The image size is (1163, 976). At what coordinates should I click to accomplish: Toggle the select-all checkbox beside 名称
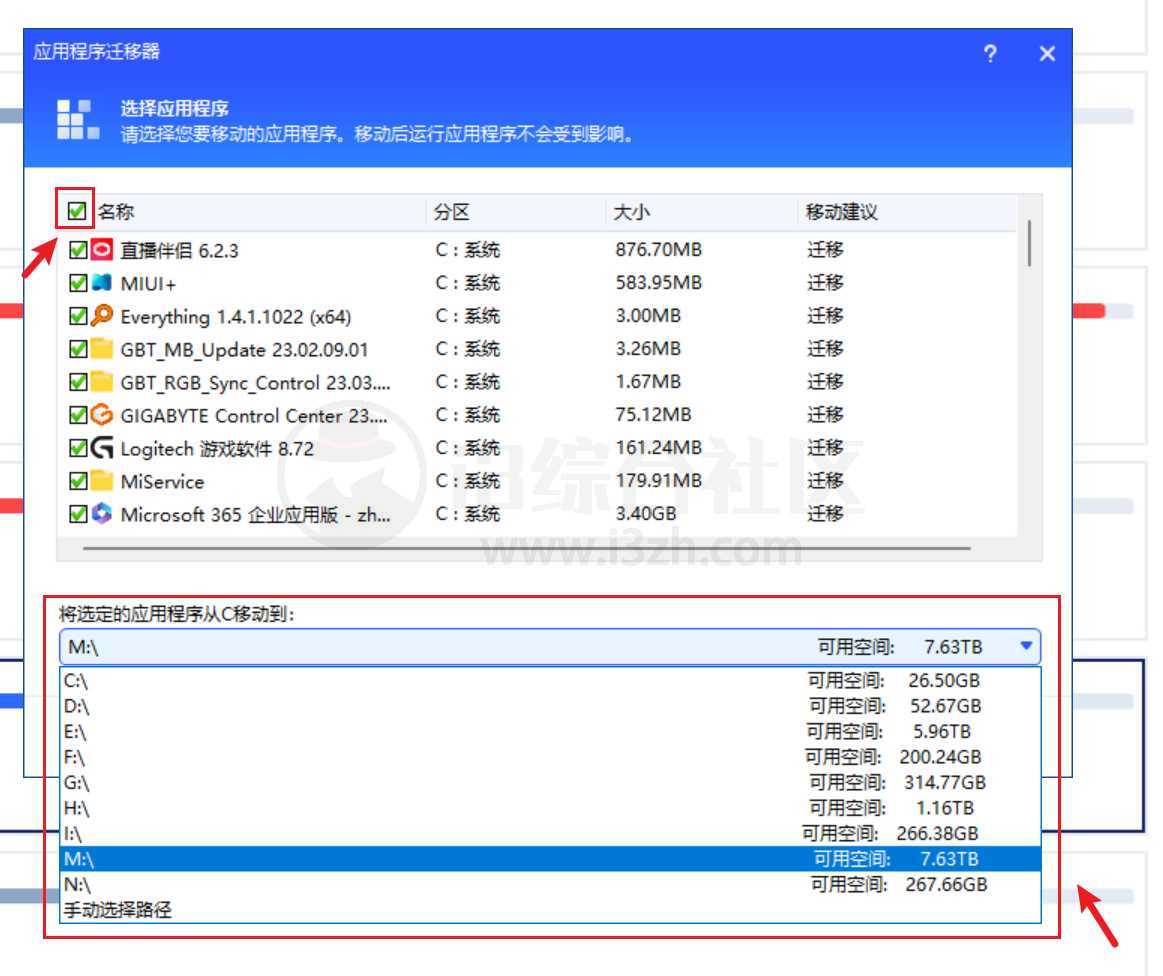pyautogui.click(x=76, y=211)
